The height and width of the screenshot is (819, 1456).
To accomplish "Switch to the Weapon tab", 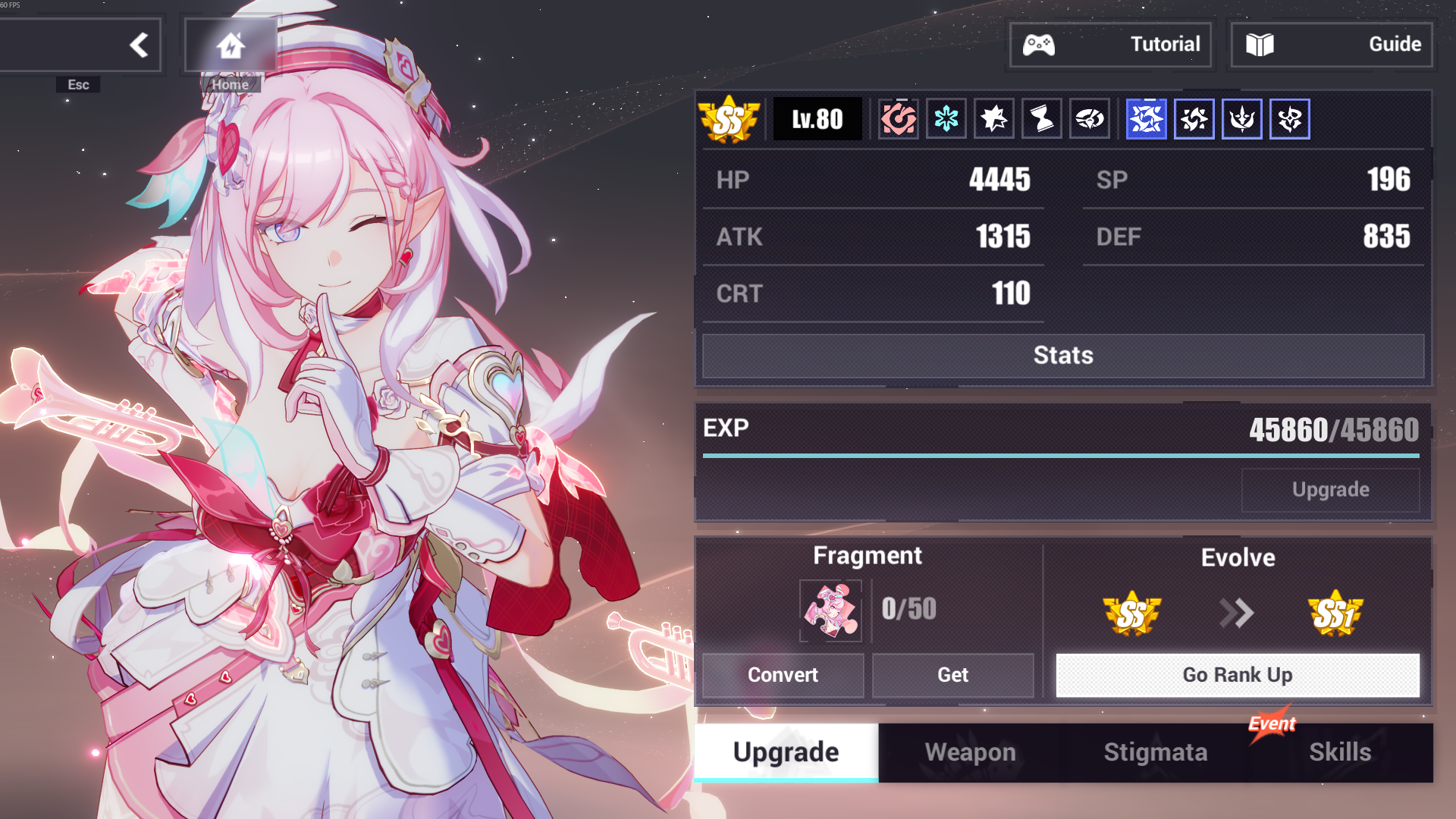I will tap(971, 752).
